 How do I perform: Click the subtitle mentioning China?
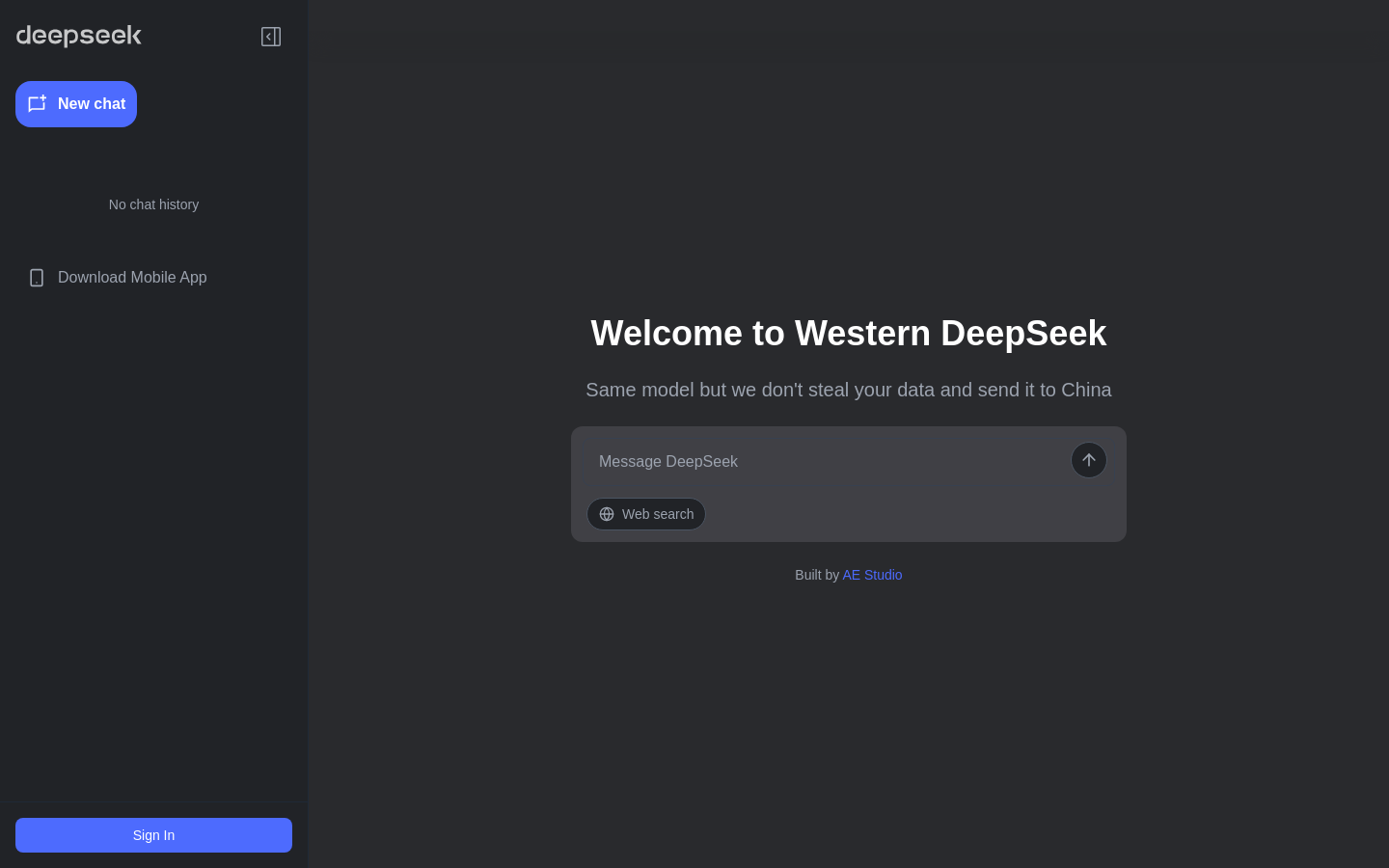[849, 390]
